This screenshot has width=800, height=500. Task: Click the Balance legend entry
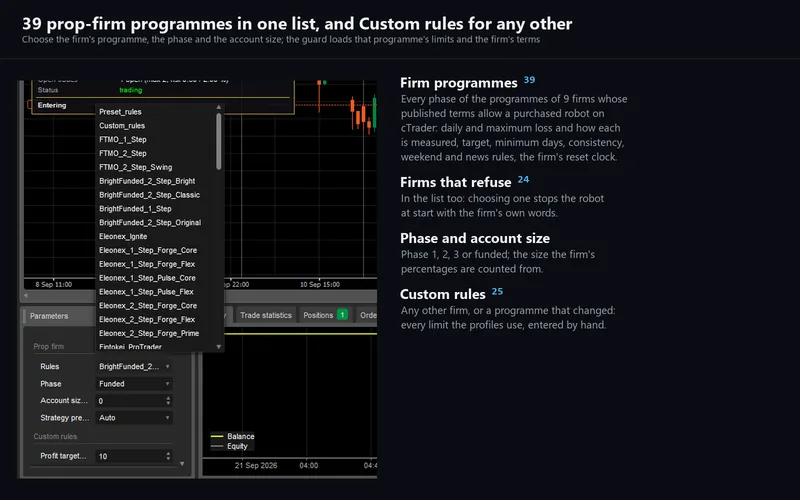coord(233,436)
